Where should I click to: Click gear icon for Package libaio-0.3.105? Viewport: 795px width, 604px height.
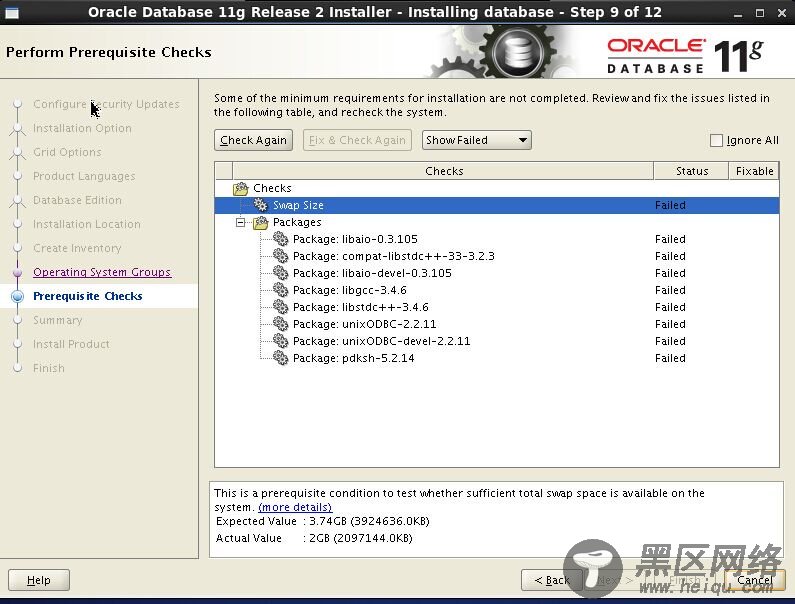(280, 239)
